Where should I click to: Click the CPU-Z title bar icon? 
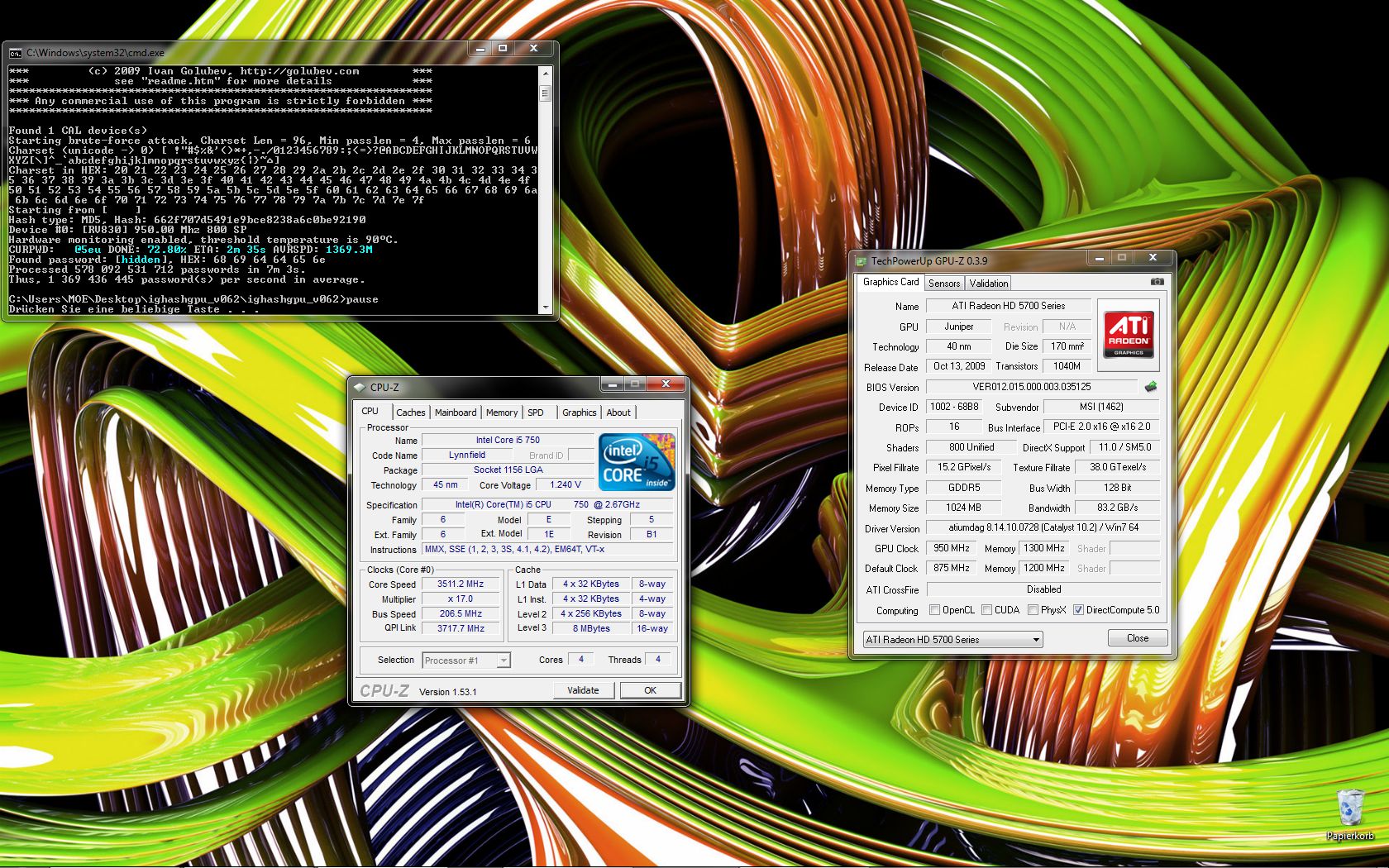[x=360, y=387]
